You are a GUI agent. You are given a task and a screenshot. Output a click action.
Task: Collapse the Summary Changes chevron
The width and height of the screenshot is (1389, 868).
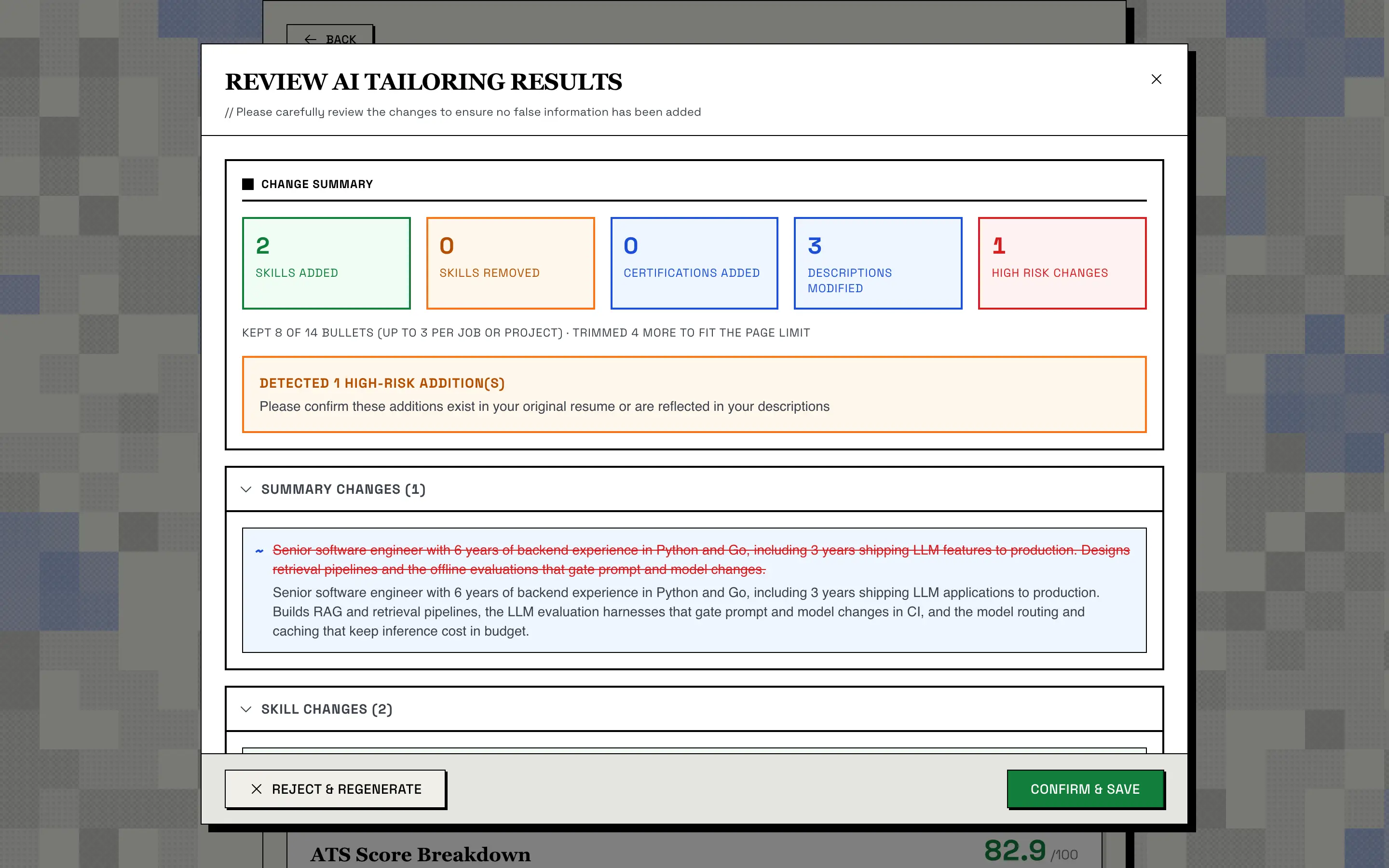[246, 489]
